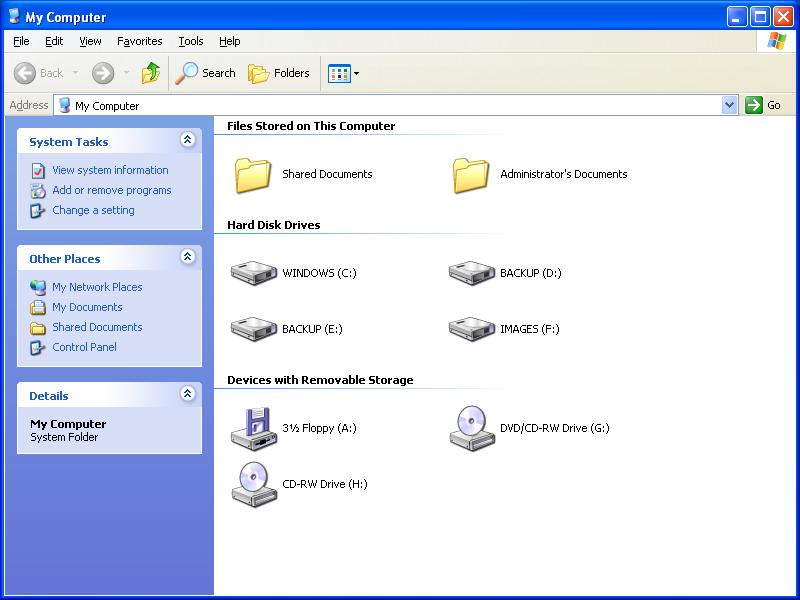
Task: Collapse the System Tasks panel
Action: coord(187,141)
